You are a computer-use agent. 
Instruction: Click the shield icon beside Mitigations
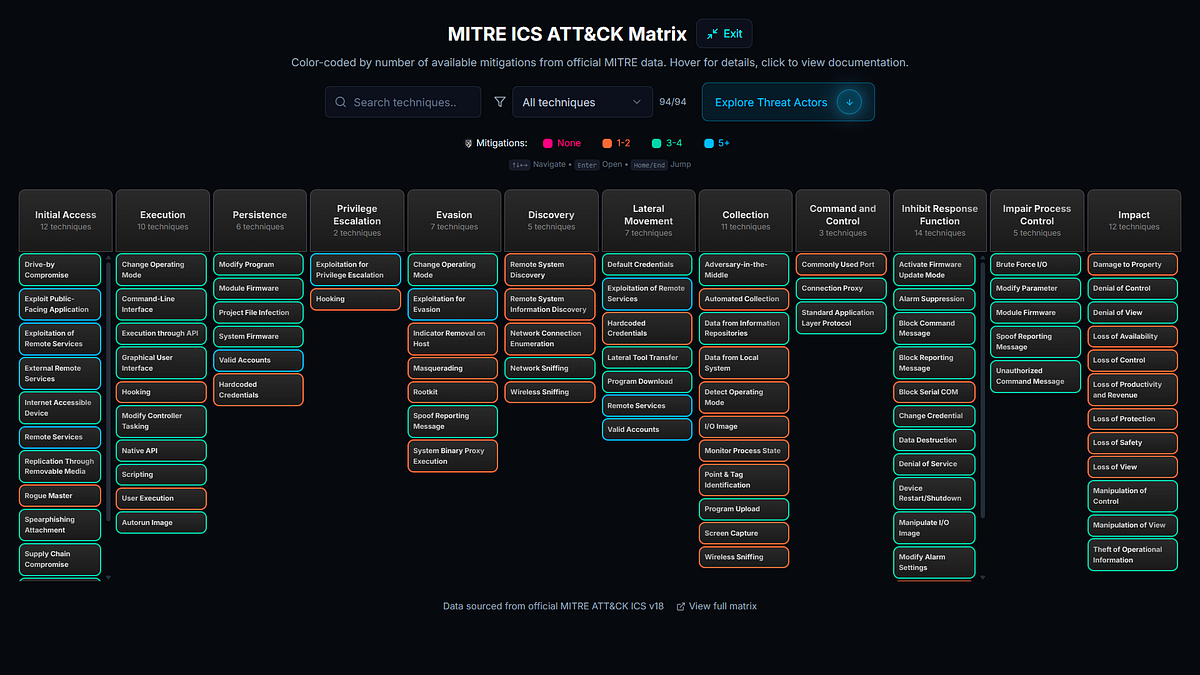tap(469, 143)
